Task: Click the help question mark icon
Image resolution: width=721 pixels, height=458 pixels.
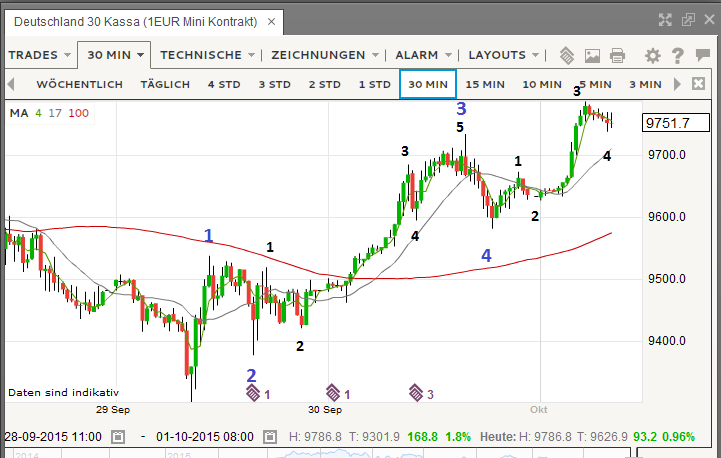Action: tap(677, 55)
